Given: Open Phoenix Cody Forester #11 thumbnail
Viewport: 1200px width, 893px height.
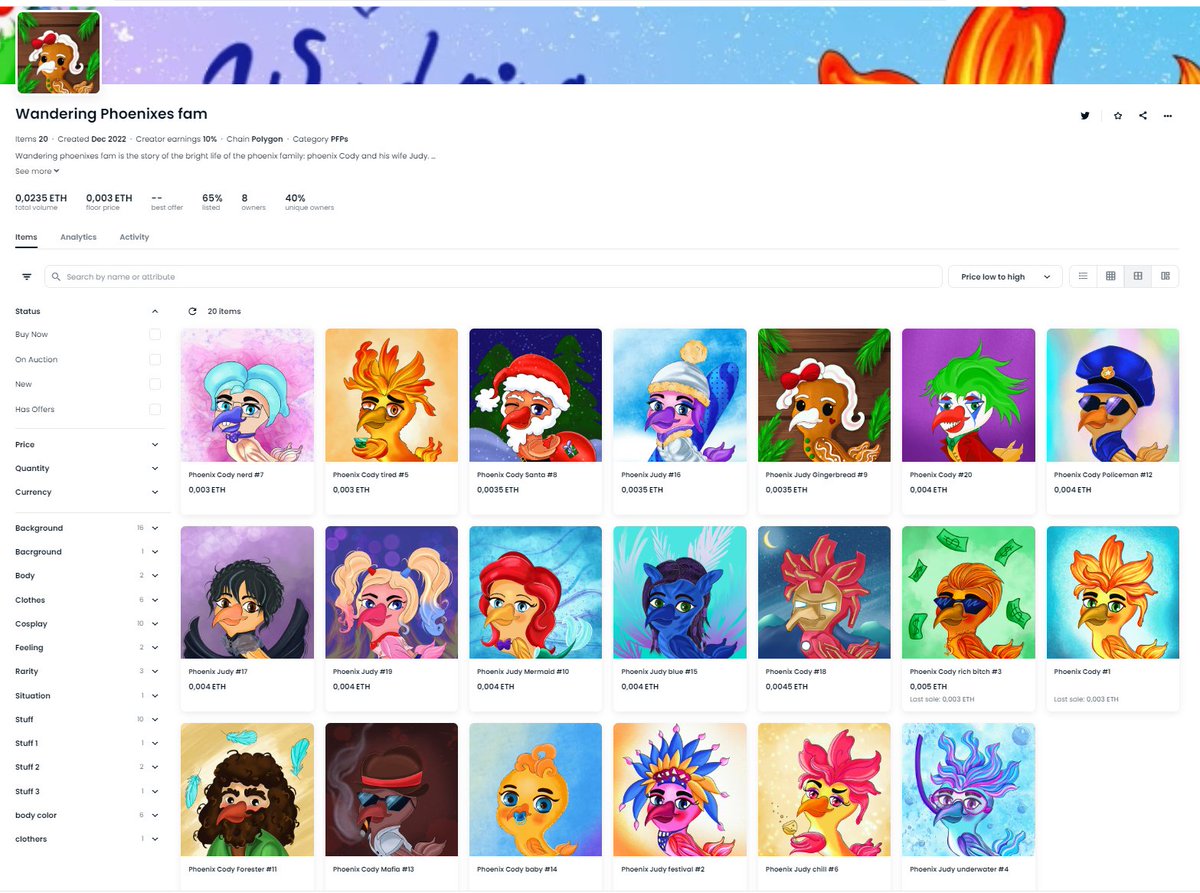Looking at the screenshot, I should click(x=247, y=789).
